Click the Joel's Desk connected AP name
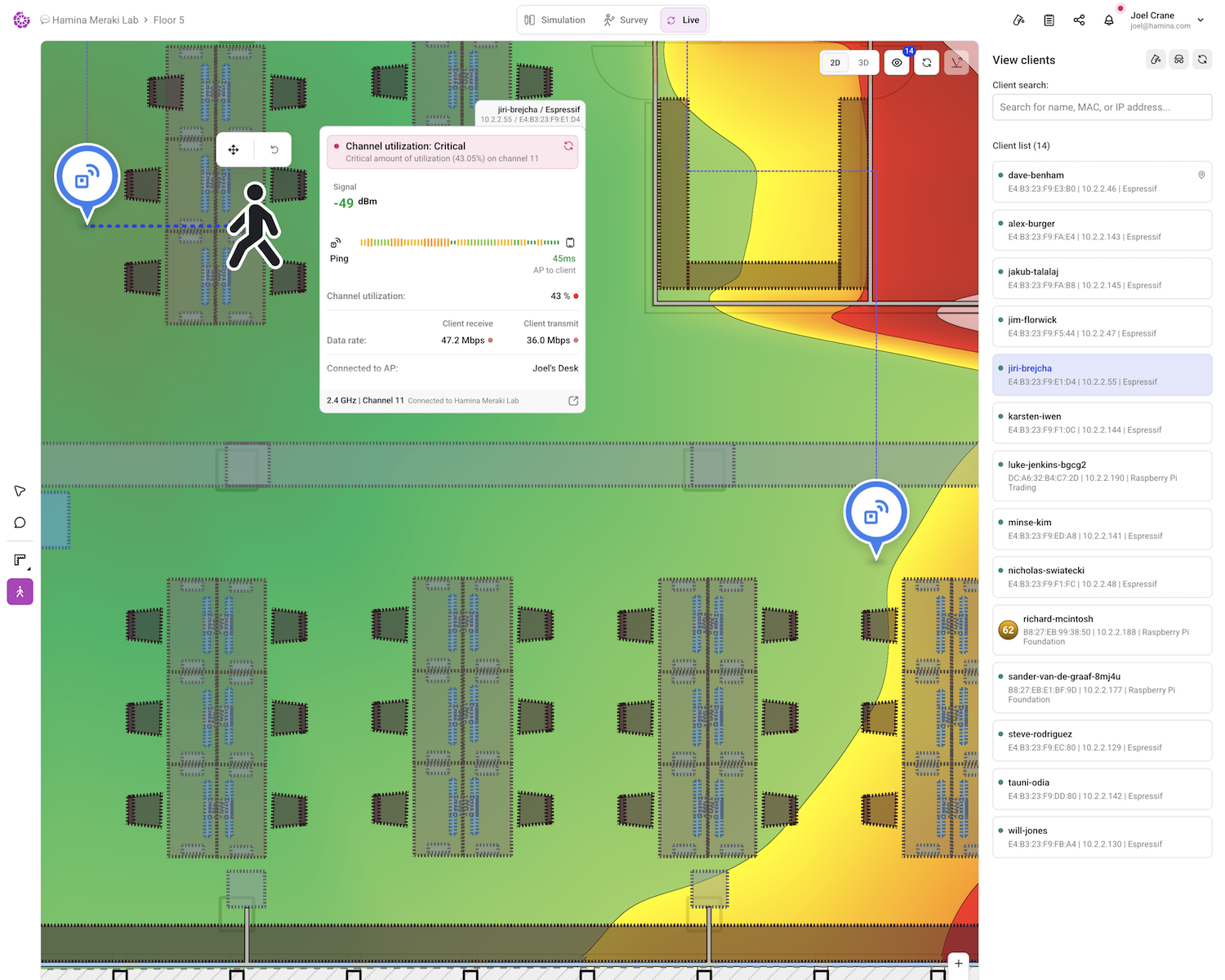The height and width of the screenshot is (980, 1225). (555, 368)
